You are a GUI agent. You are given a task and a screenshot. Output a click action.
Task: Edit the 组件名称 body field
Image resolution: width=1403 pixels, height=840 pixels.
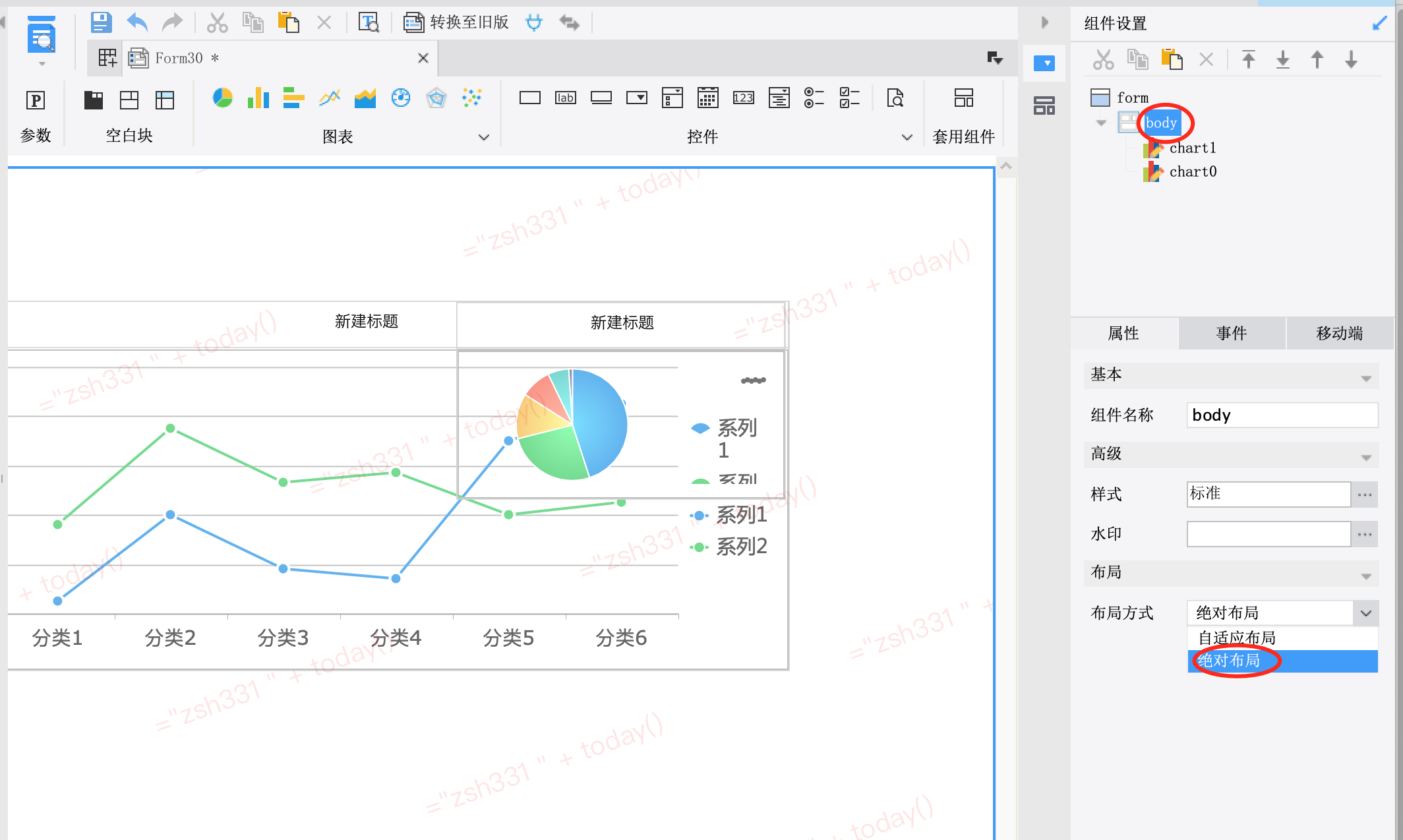(x=1282, y=415)
